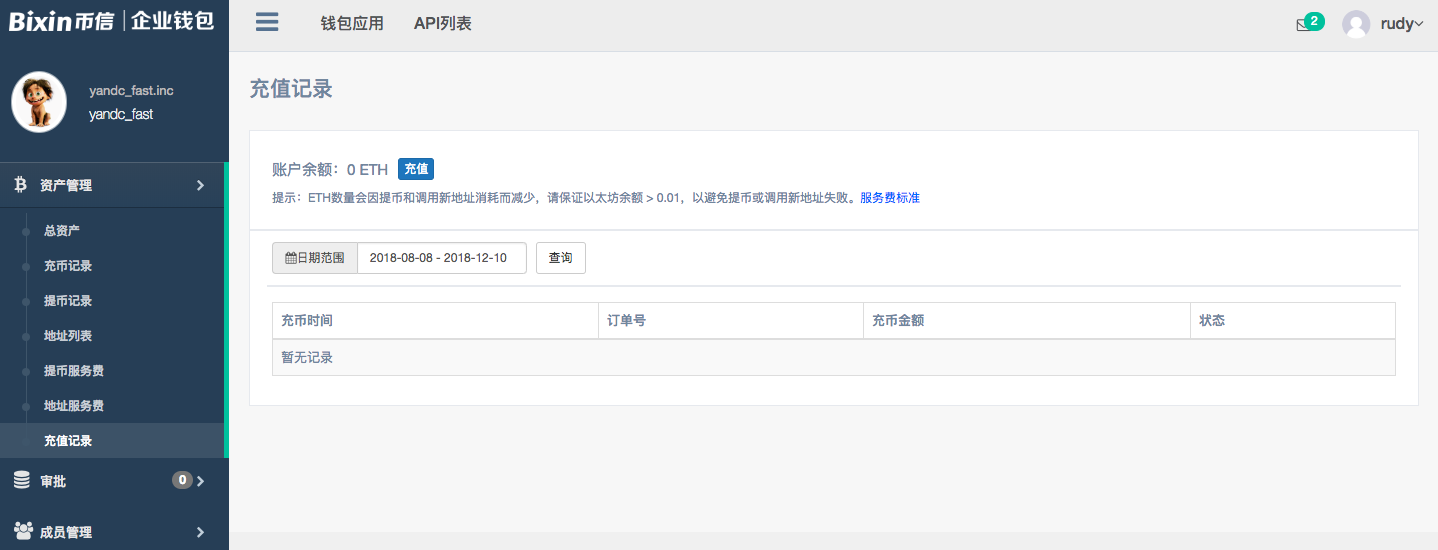This screenshot has height=550, width=1438.
Task: Open the 服务费标准 link
Action: coord(890,198)
